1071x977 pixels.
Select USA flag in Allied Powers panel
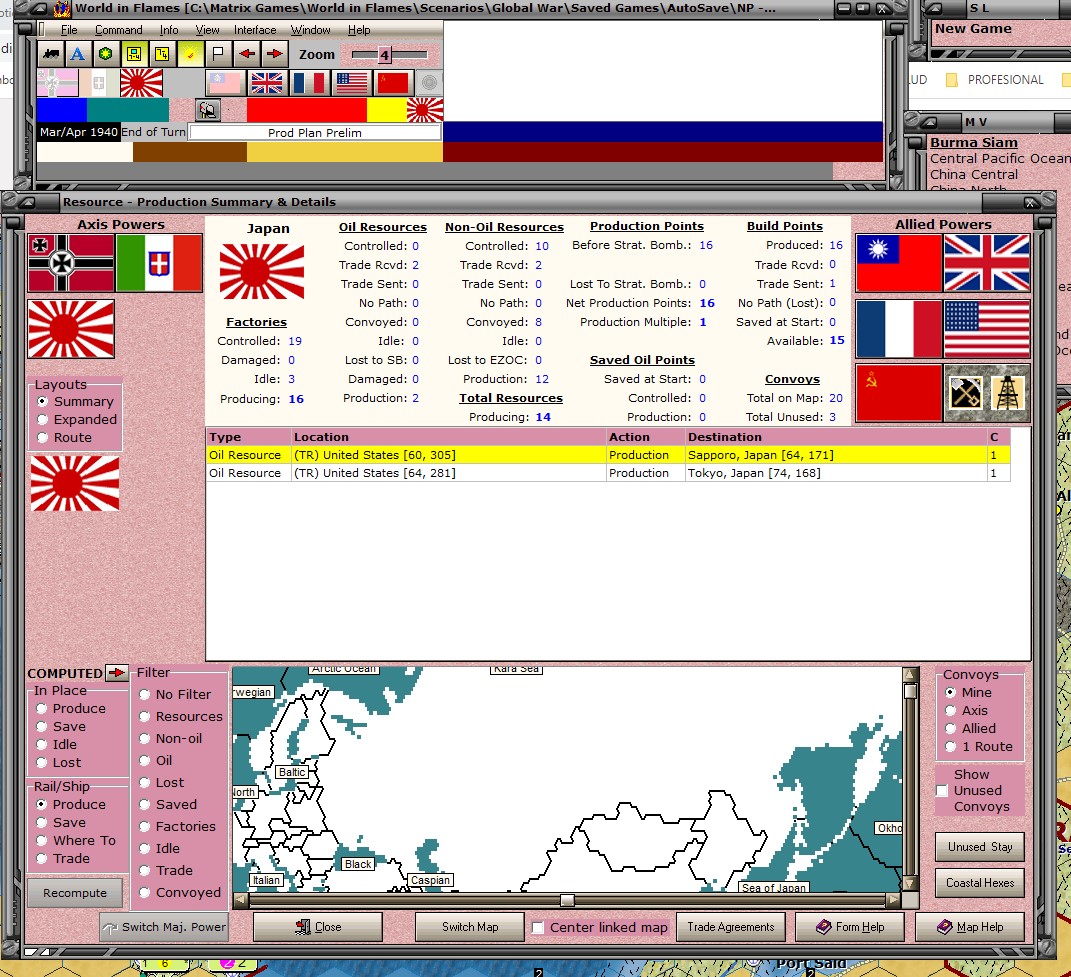tap(987, 329)
